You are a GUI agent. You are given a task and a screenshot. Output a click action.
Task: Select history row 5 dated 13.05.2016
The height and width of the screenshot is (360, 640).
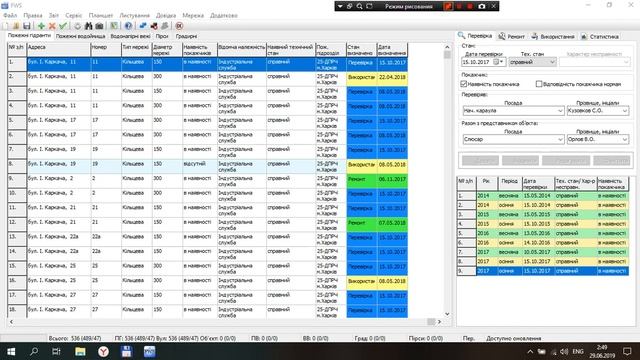tap(543, 233)
